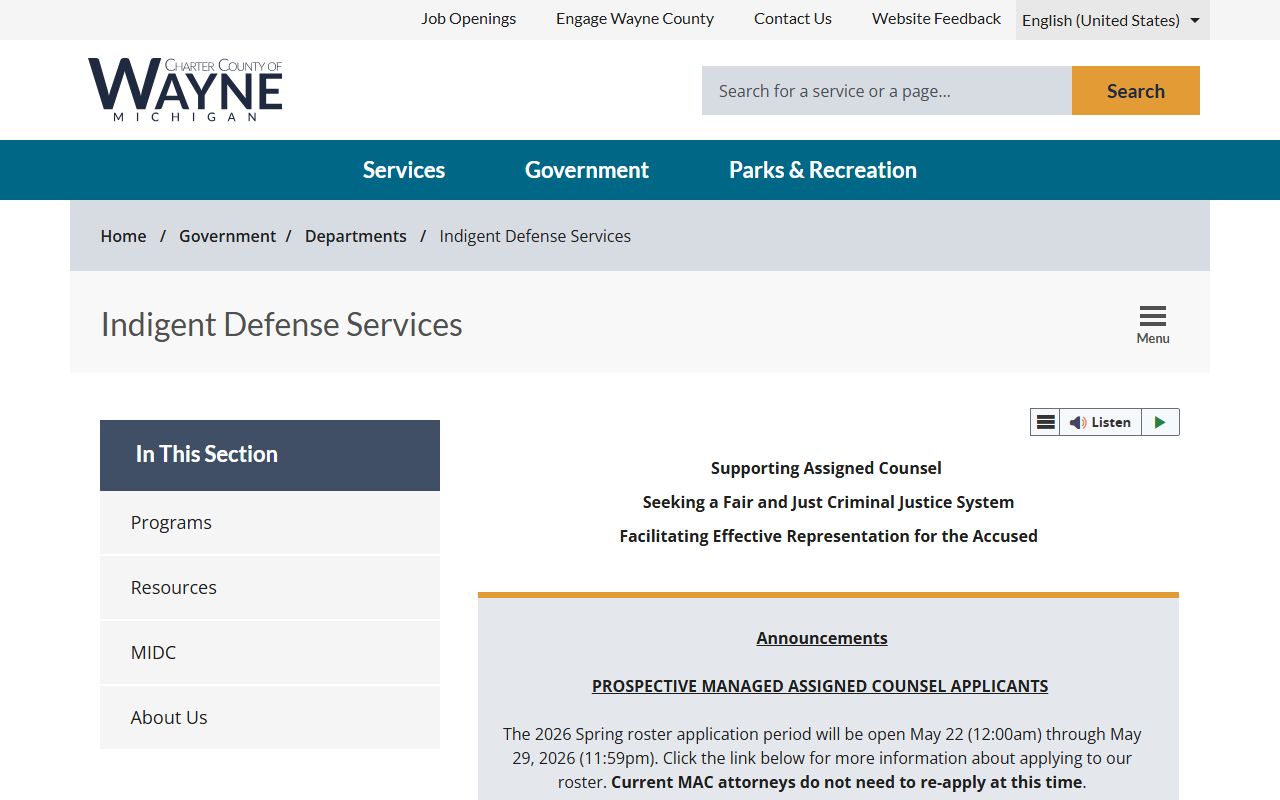
Task: Open the Parks & Recreation menu
Action: (x=823, y=170)
